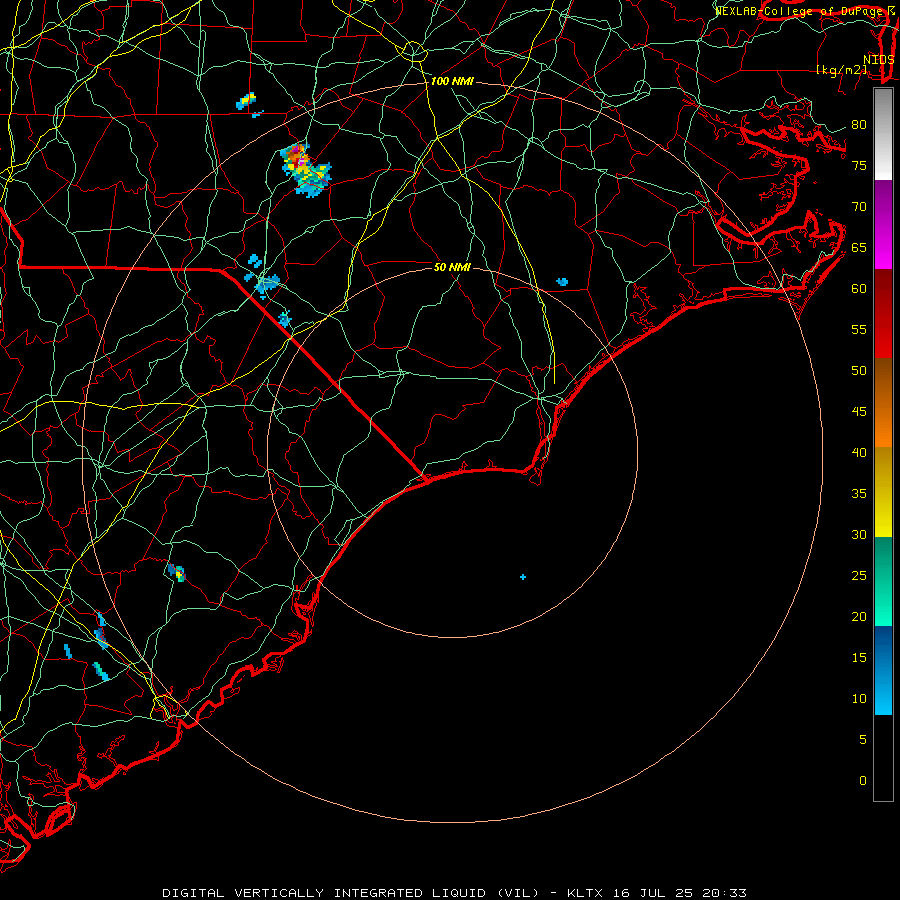Viewport: 900px width, 900px height.
Task: Click the isolated cyan cell east of the 50 NMI label
Action: (x=562, y=281)
